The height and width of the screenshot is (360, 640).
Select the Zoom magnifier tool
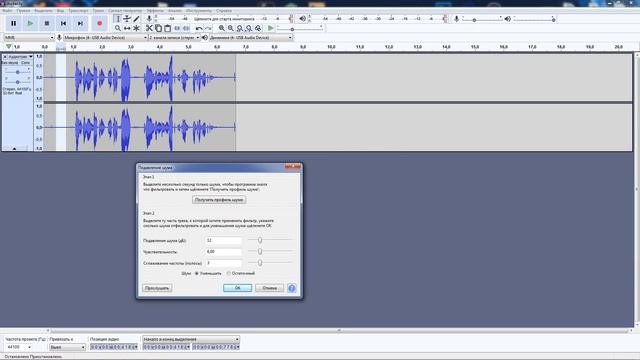[118, 28]
